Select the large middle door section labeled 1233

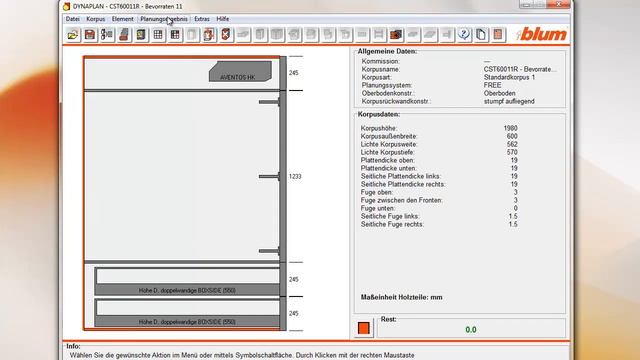click(x=182, y=176)
